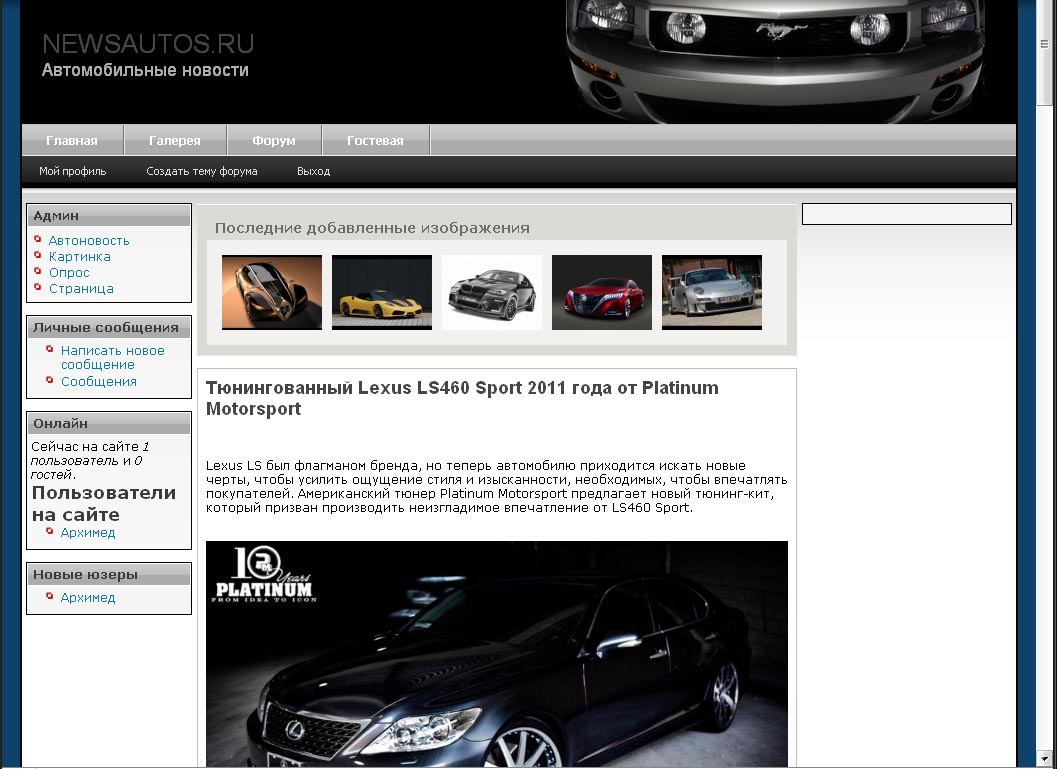The height and width of the screenshot is (769, 1057).
Task: Click the Онлайн panel header
Action: (109, 424)
